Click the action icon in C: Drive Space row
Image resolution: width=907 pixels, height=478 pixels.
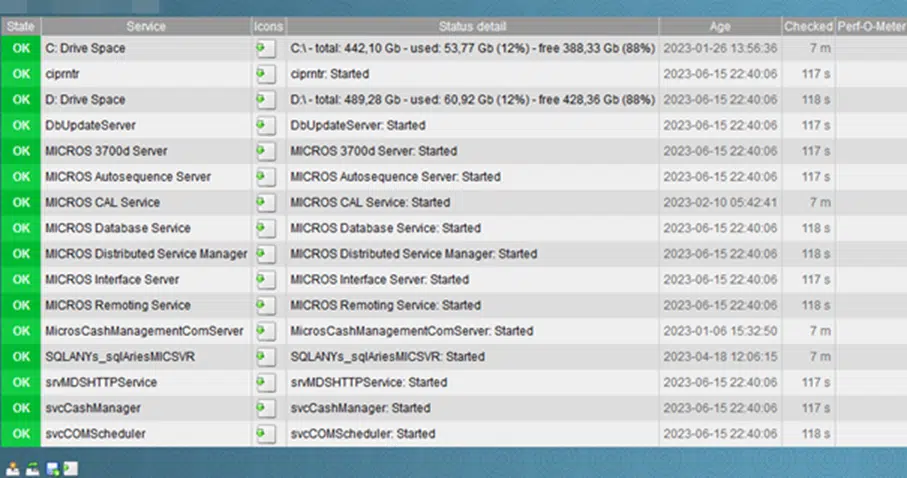click(265, 48)
